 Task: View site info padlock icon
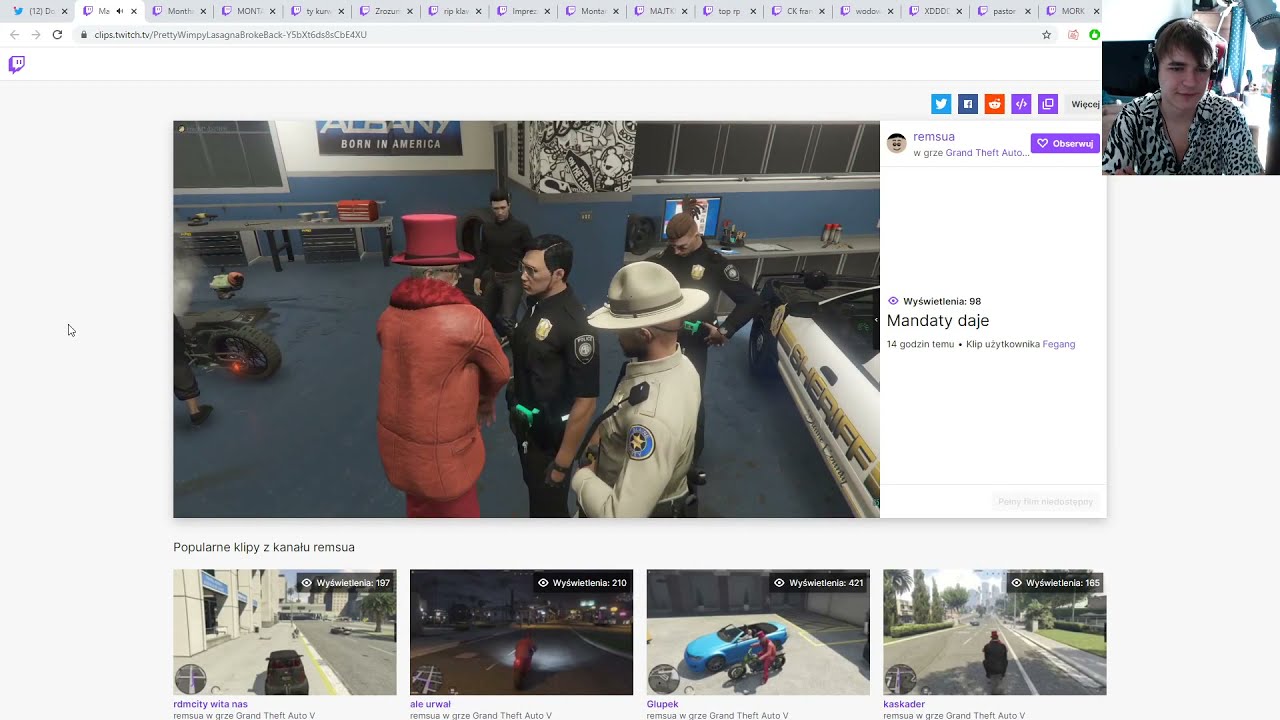[84, 34]
